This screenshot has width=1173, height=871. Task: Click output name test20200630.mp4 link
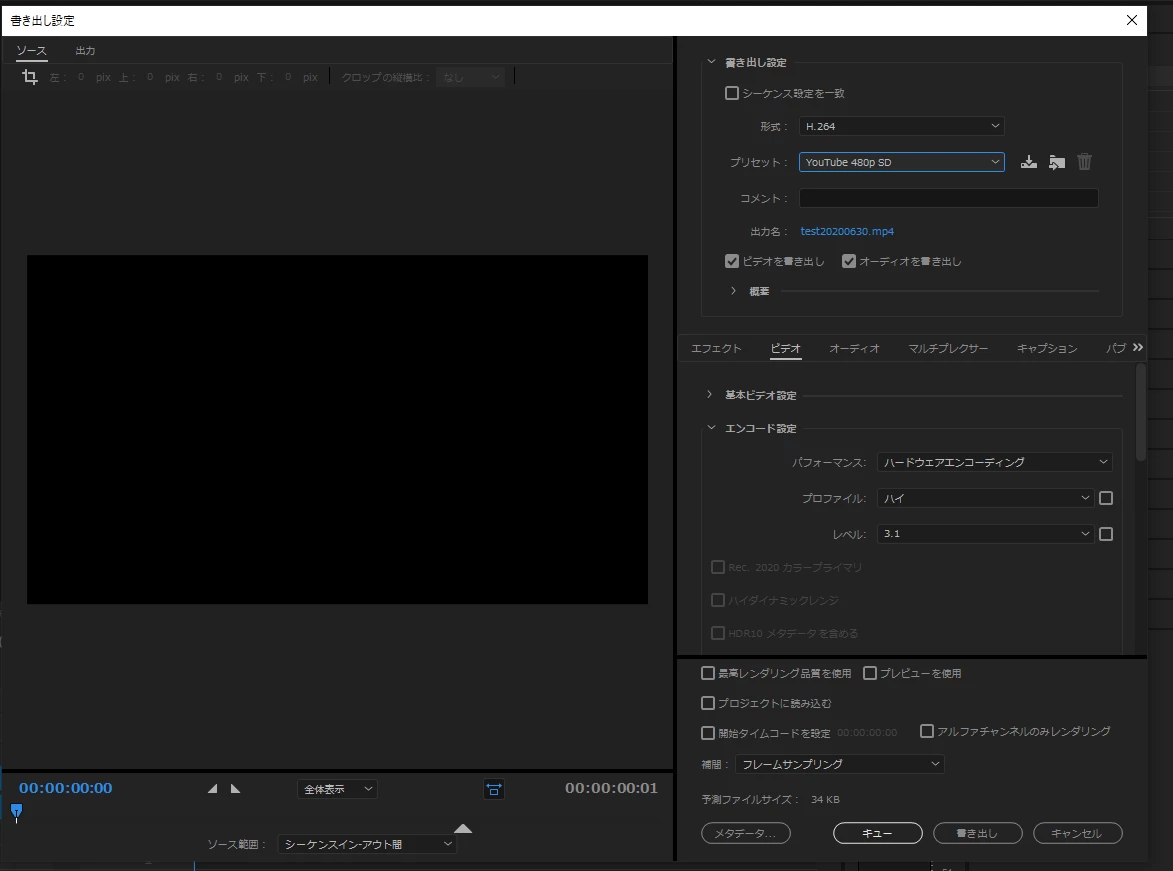click(847, 231)
